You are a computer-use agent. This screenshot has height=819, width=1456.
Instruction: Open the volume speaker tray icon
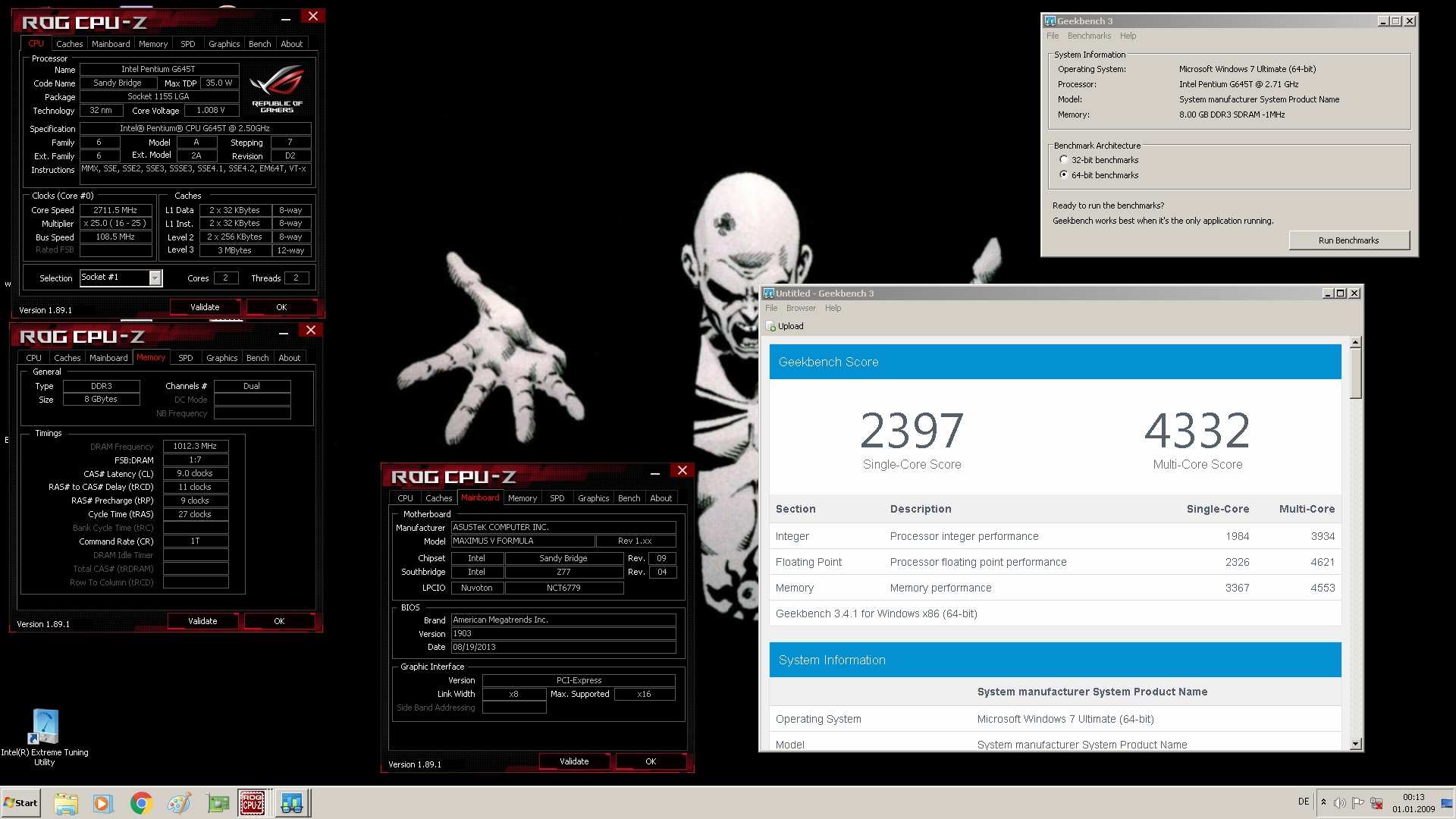1340,802
